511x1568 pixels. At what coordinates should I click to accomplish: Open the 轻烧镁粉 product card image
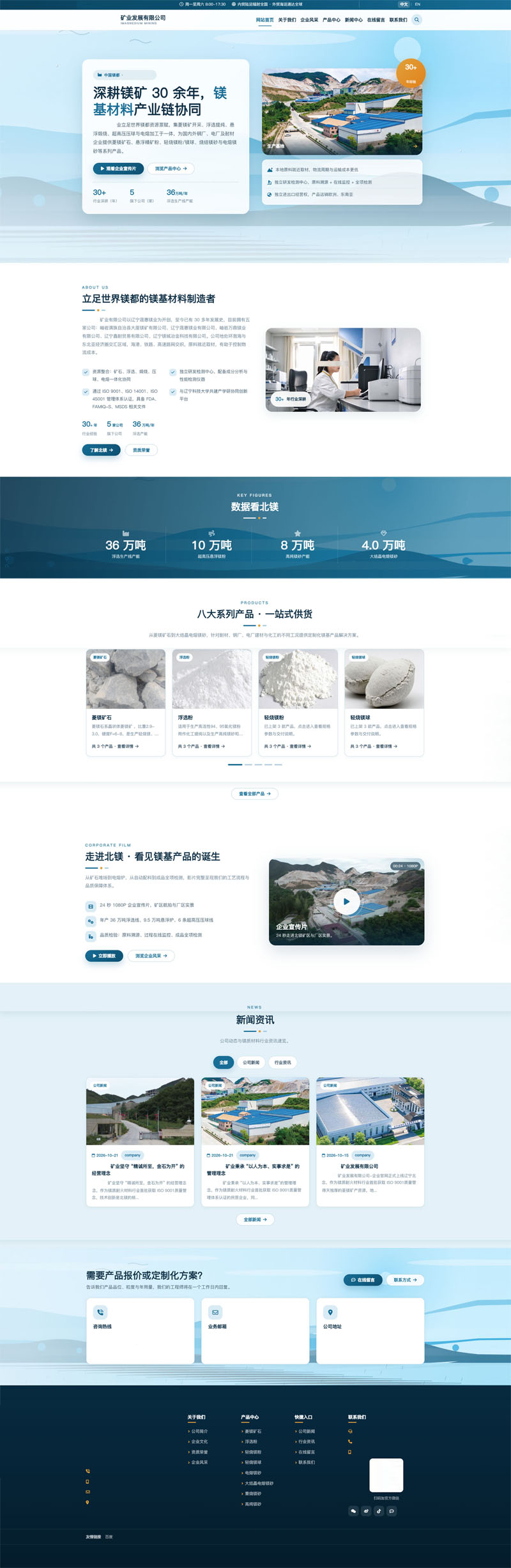(x=298, y=679)
